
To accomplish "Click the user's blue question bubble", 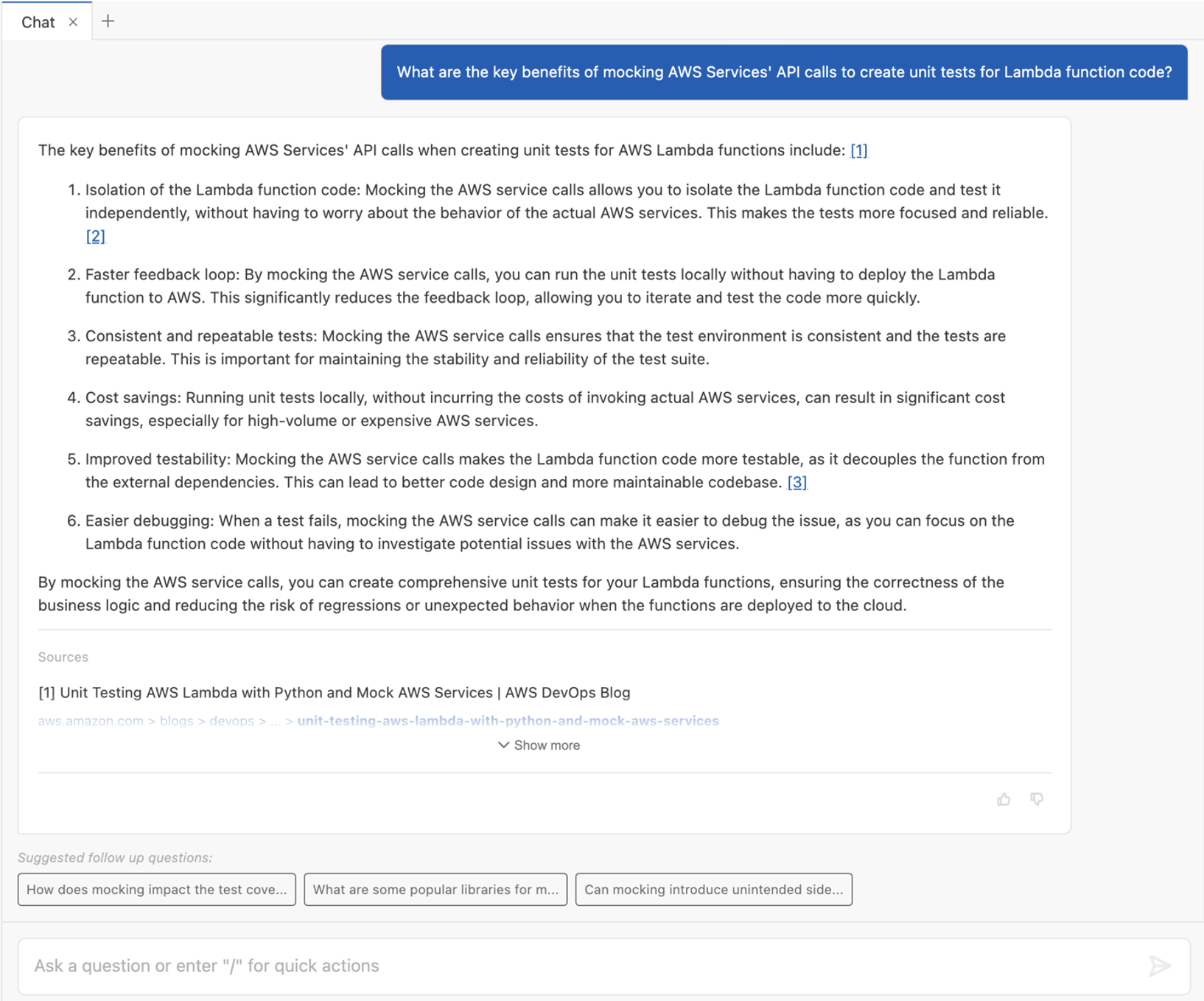I will (x=784, y=72).
